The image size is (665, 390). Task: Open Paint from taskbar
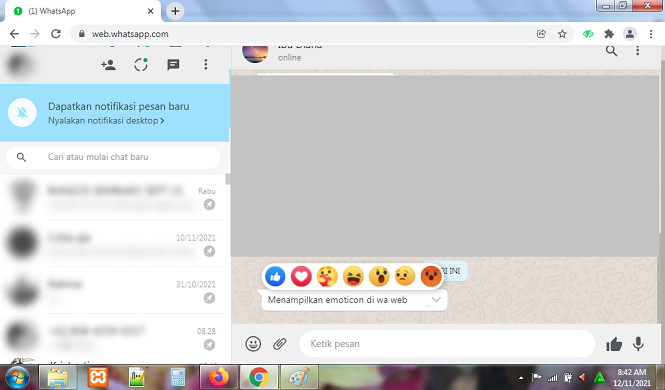tap(299, 377)
